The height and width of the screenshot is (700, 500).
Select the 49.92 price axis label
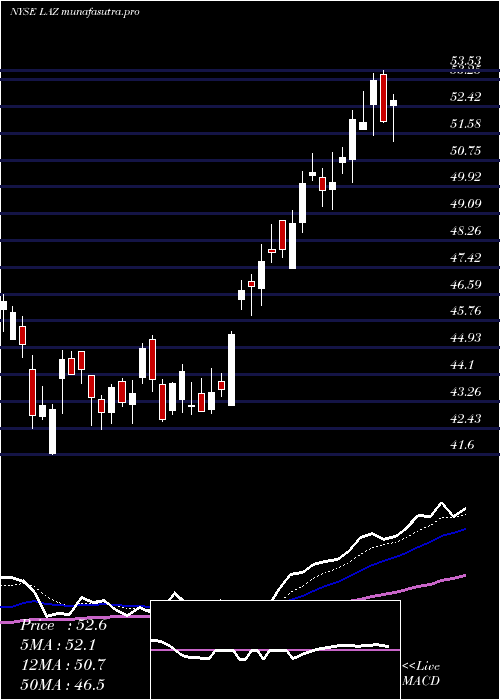pos(466,177)
